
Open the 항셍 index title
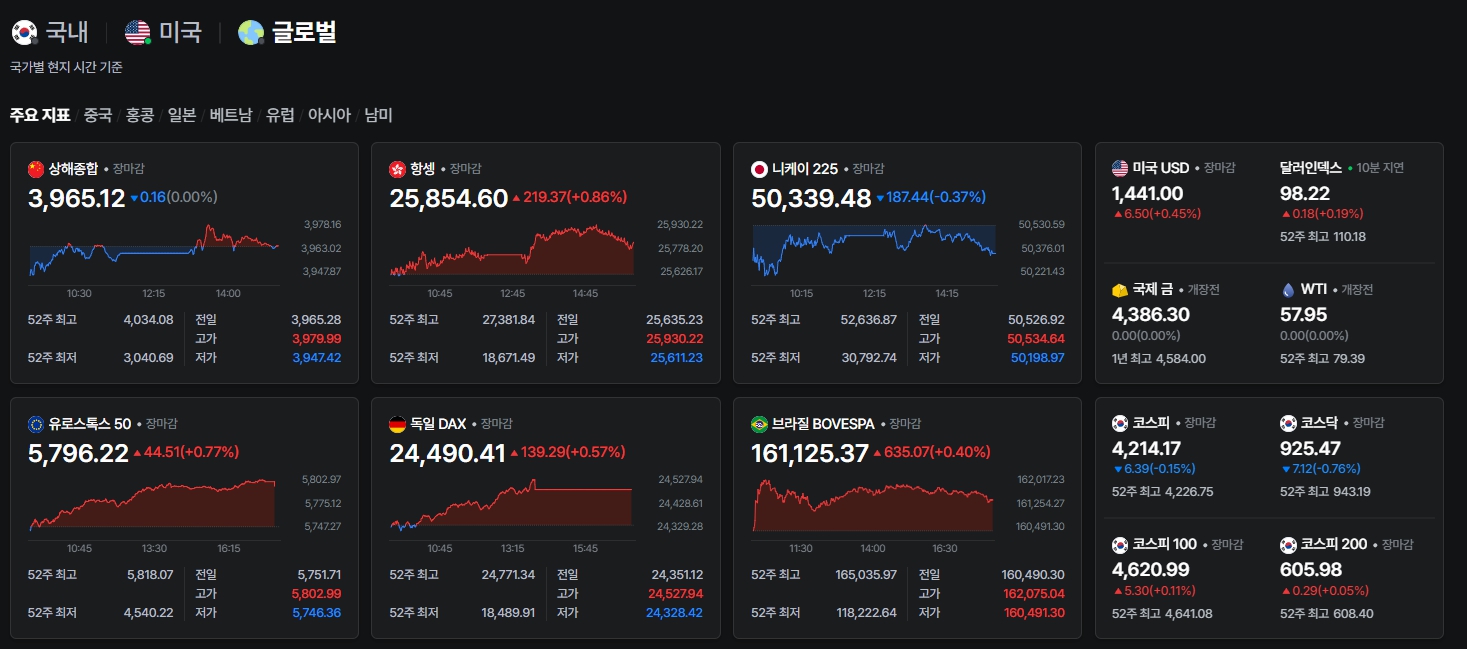point(423,169)
